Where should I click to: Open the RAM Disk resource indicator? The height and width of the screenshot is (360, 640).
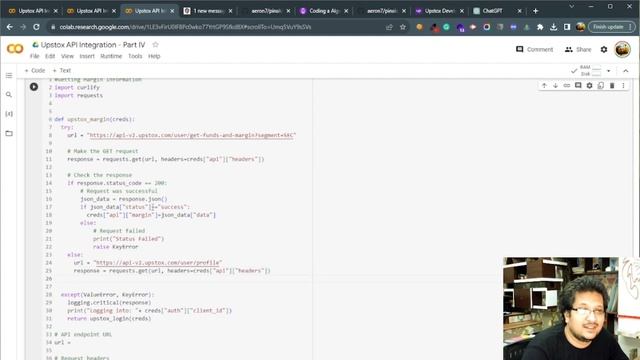point(591,71)
